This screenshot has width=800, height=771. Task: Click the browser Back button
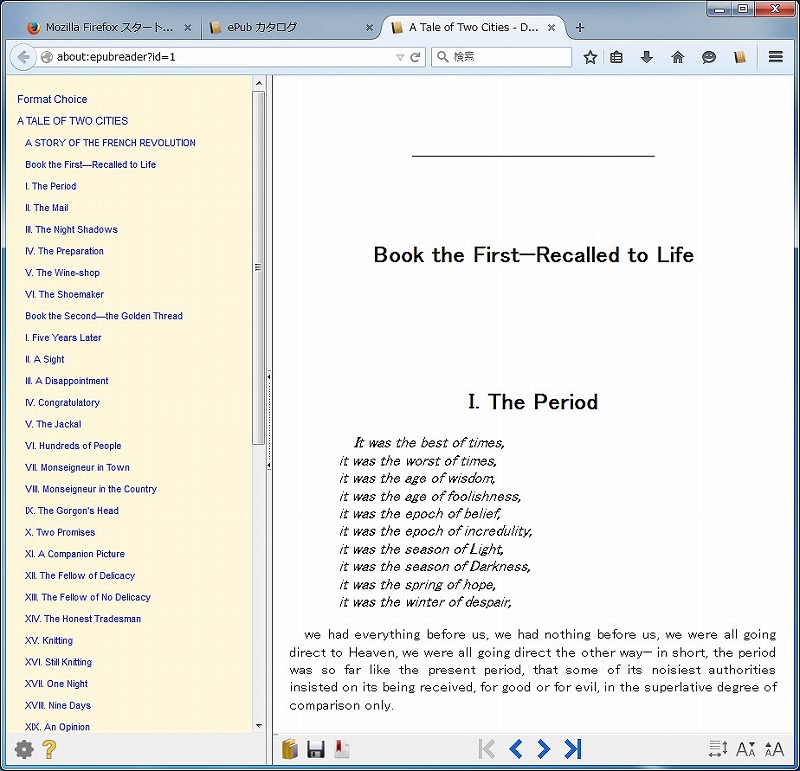tap(23, 57)
